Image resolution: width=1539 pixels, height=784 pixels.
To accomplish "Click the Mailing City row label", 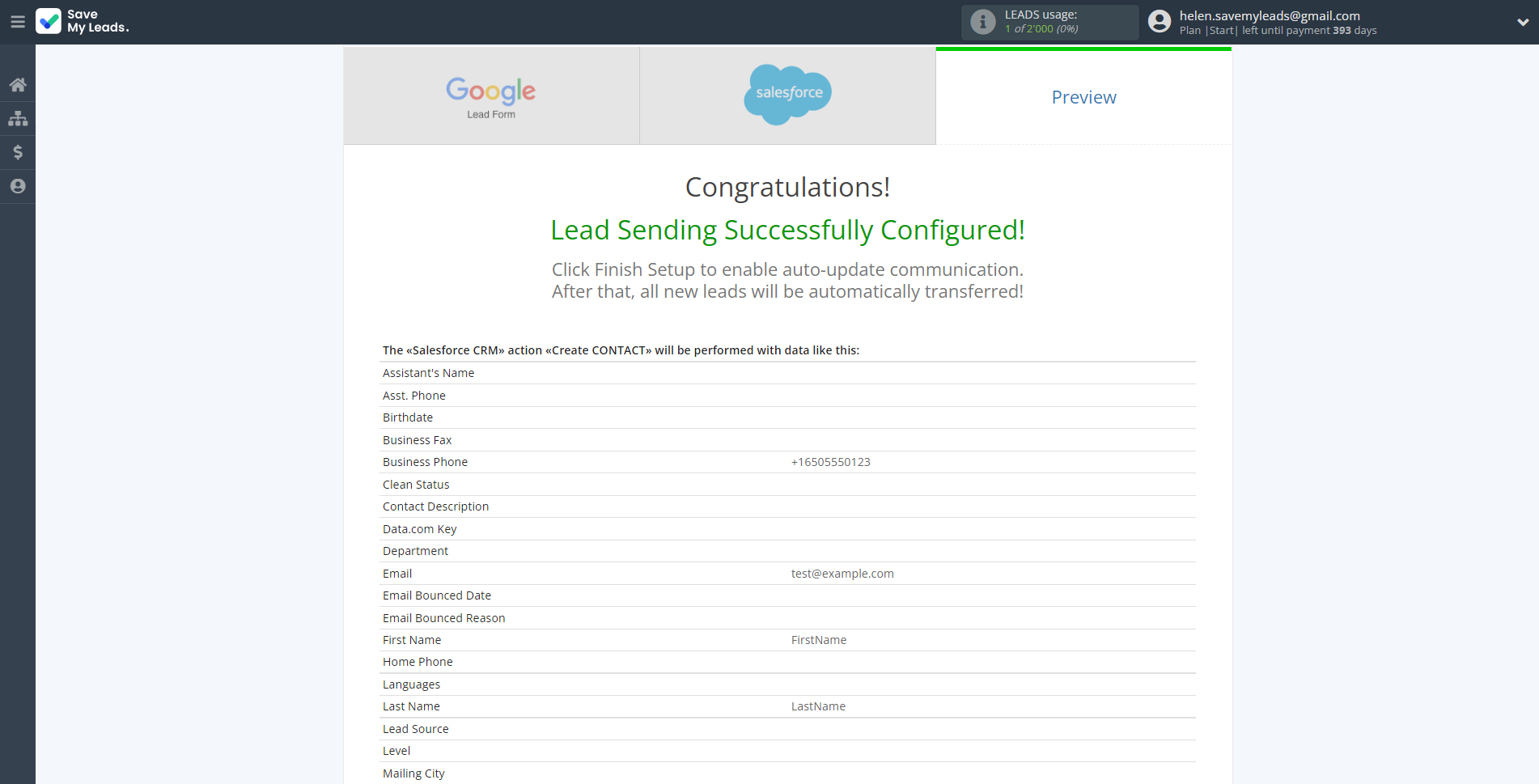I will [x=413, y=773].
